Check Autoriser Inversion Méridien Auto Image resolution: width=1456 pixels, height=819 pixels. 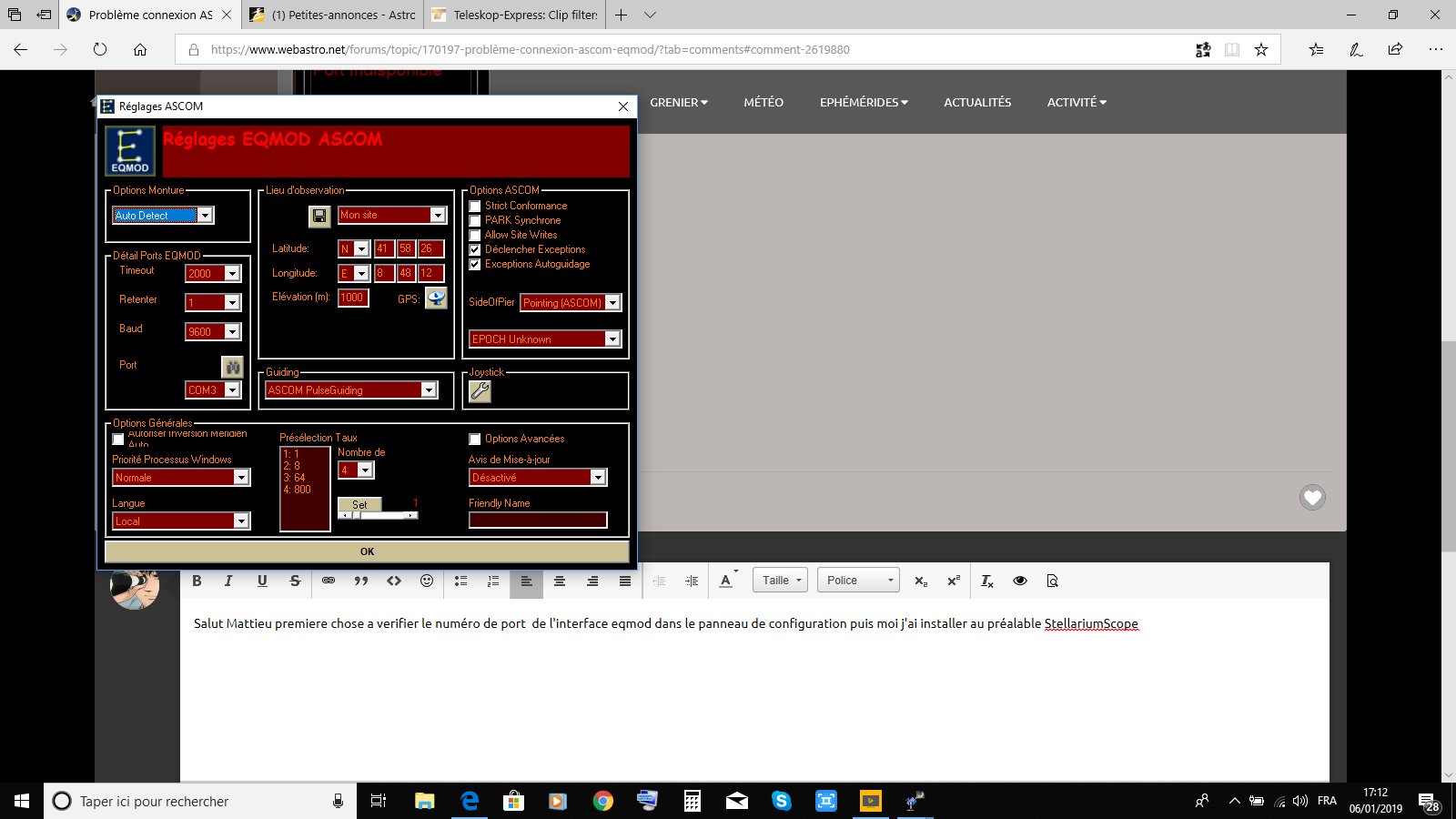tap(118, 440)
